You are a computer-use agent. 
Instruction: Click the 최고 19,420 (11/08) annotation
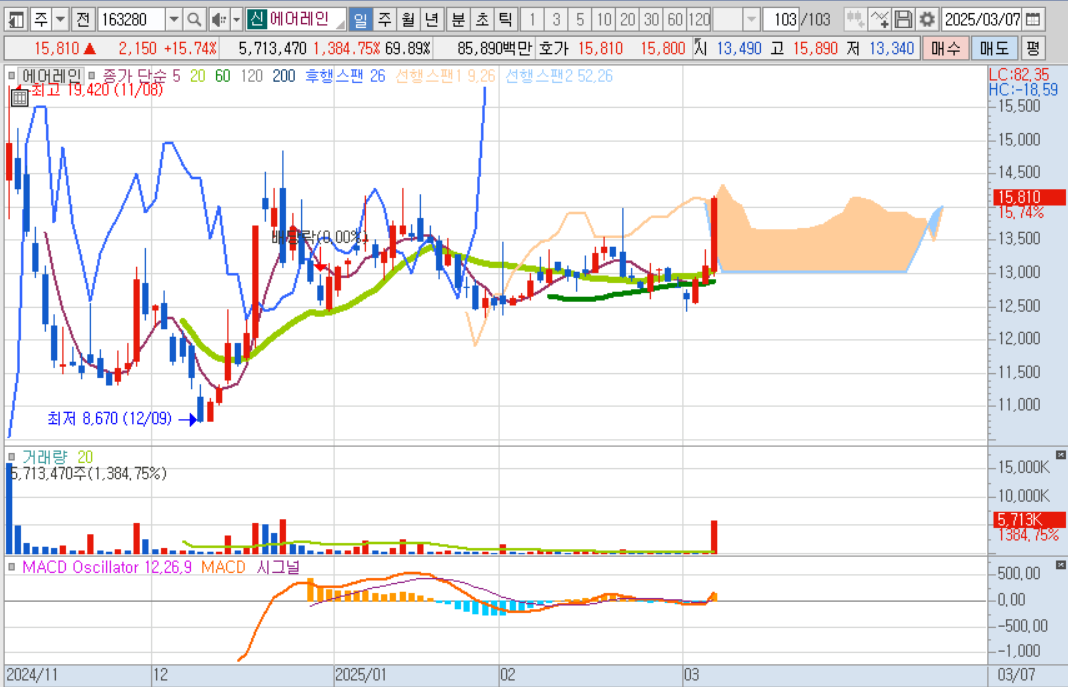[x=97, y=89]
